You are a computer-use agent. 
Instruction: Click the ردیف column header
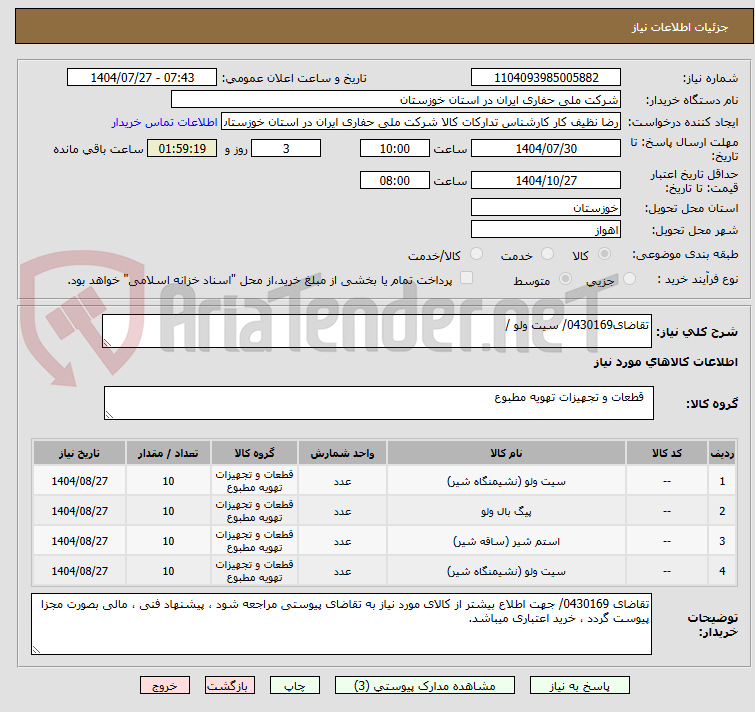[722, 453]
